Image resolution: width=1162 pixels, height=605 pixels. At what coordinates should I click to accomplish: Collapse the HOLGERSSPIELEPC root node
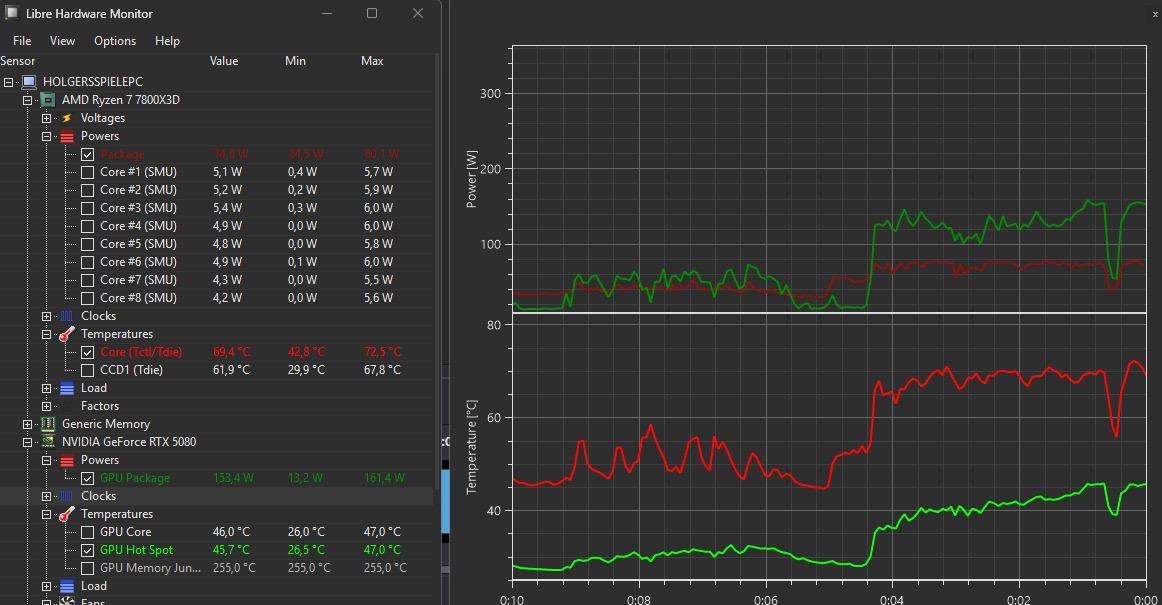coord(8,82)
